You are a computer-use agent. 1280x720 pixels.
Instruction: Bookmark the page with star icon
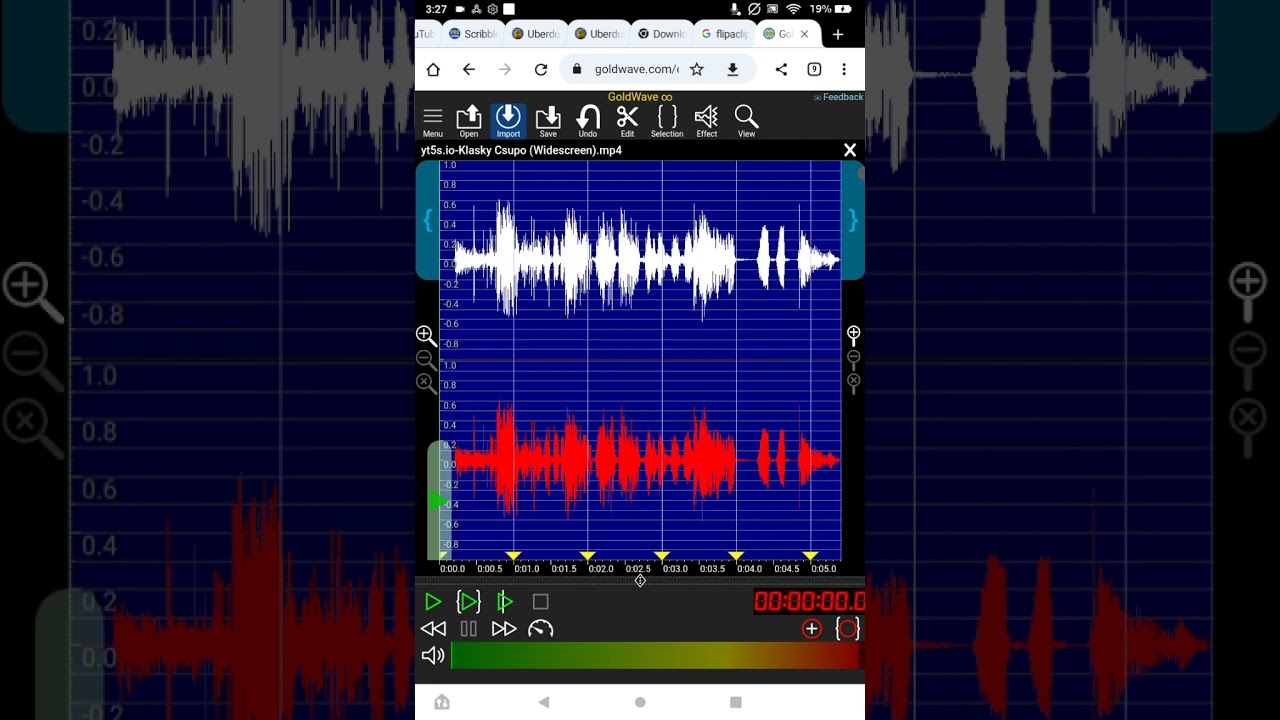(x=697, y=69)
